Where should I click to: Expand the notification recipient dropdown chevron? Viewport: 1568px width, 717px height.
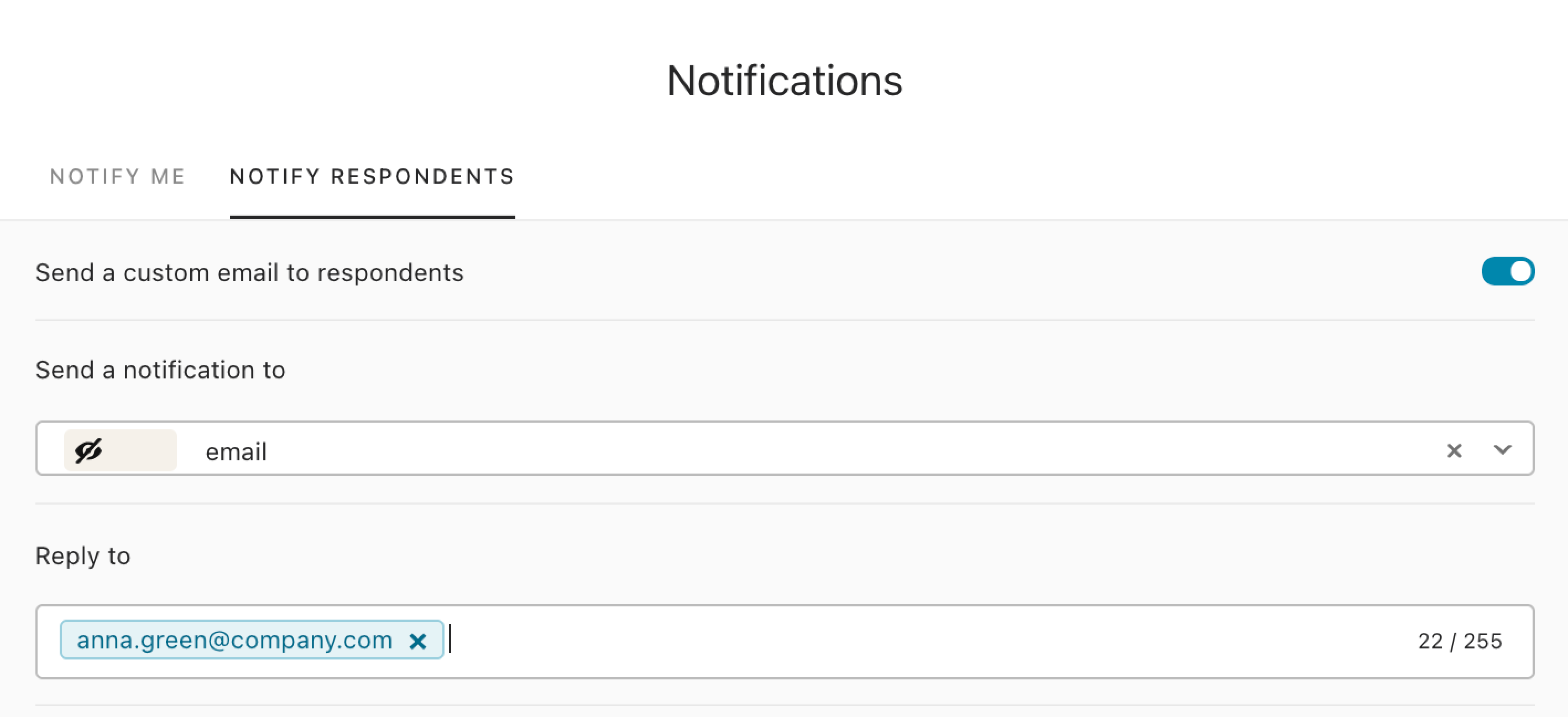point(1502,450)
